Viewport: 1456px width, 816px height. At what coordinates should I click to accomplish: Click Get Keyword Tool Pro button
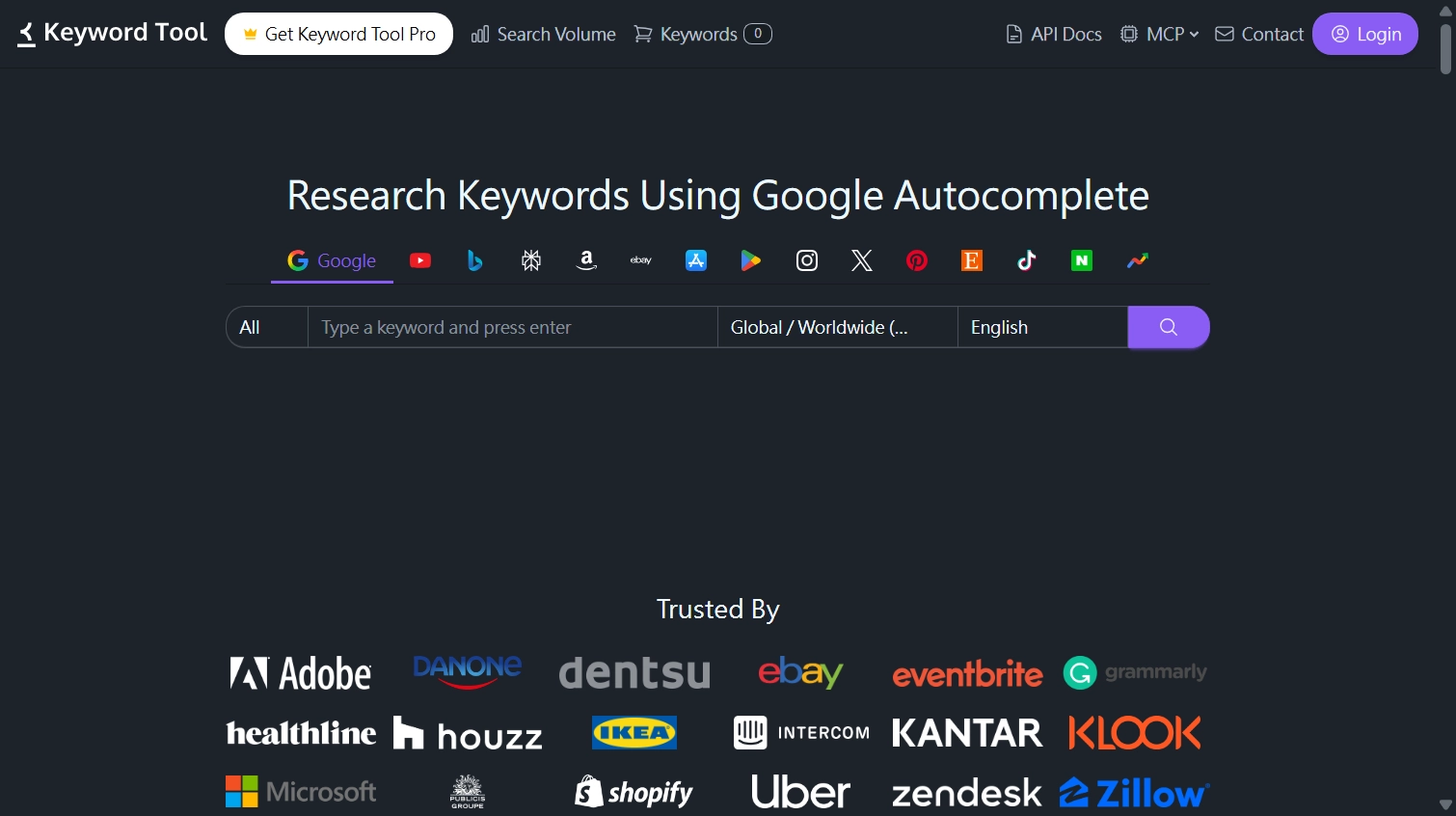(338, 34)
